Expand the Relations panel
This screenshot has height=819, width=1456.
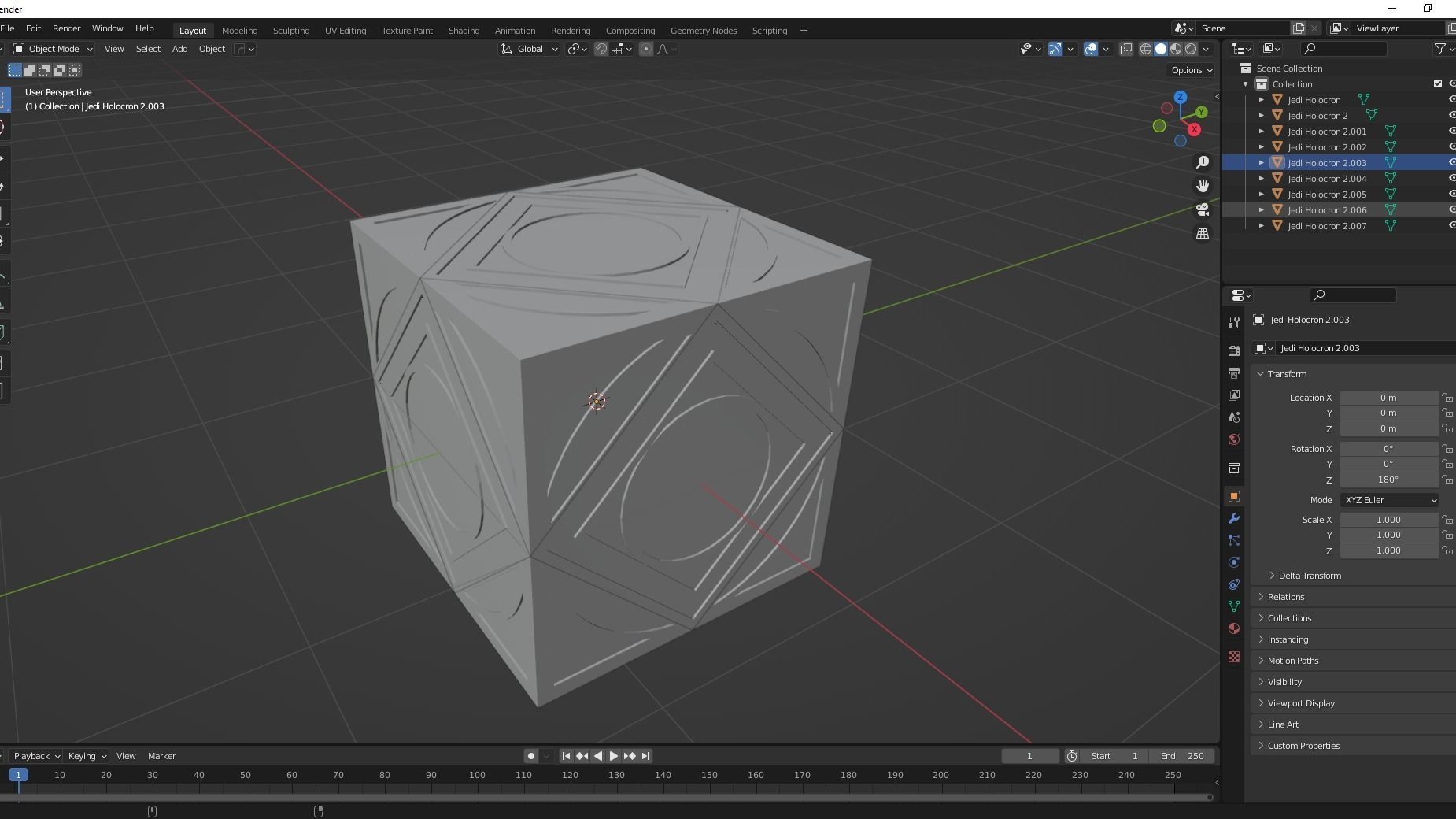coord(1285,597)
